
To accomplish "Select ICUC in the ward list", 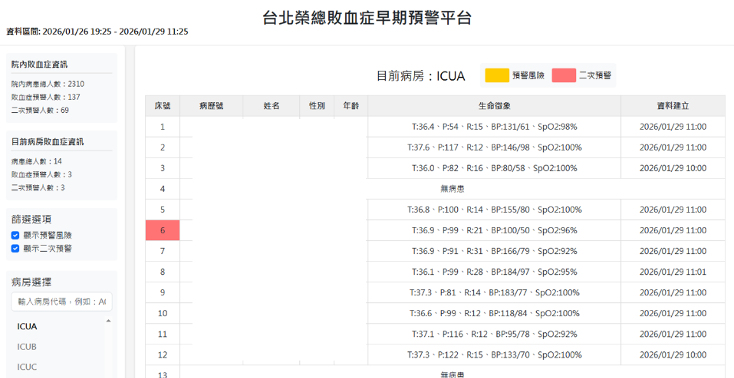I will (x=27, y=367).
